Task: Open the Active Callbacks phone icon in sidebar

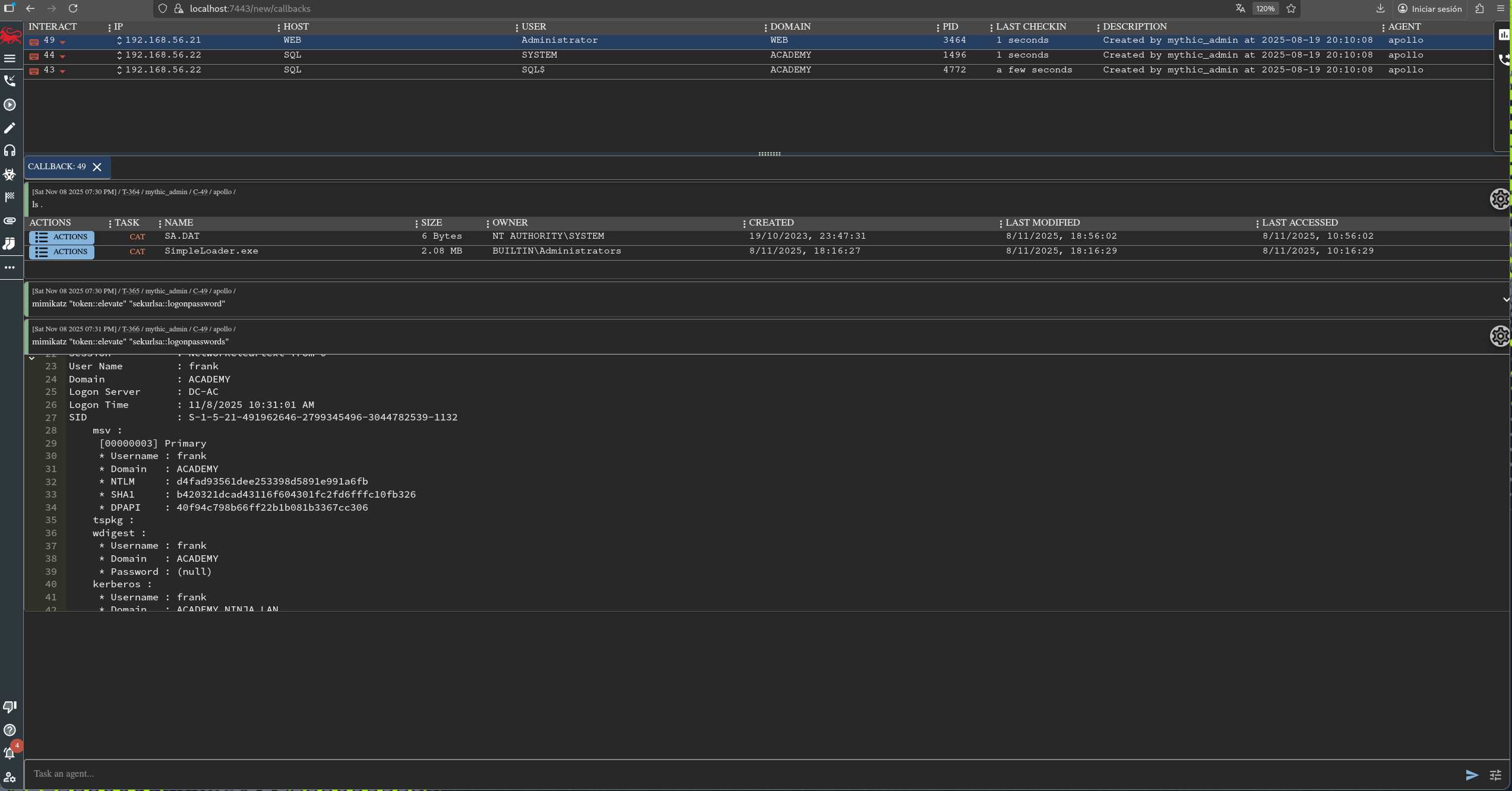Action: 10,81
